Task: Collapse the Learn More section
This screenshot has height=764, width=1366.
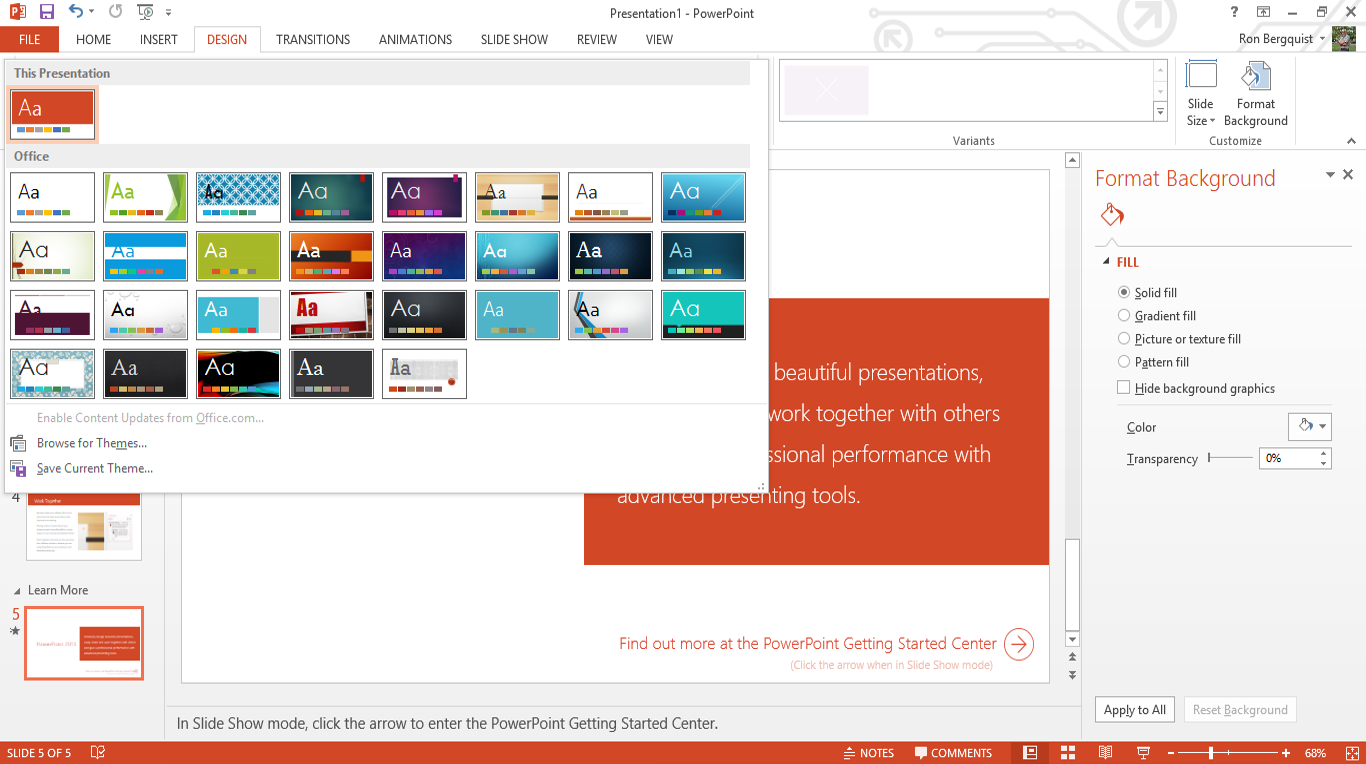Action: [16, 590]
